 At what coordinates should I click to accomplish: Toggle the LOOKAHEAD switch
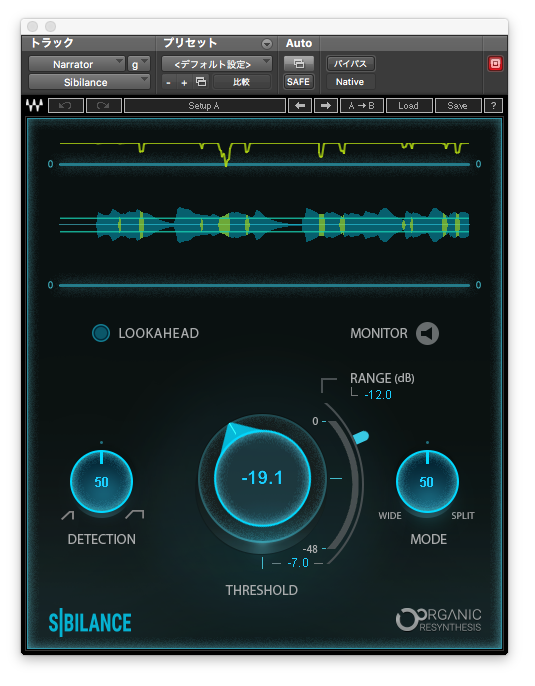coord(101,333)
